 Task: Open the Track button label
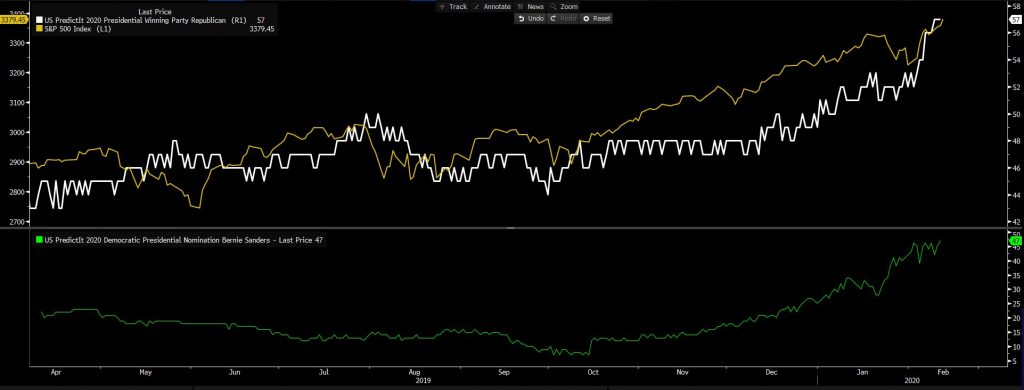458,7
